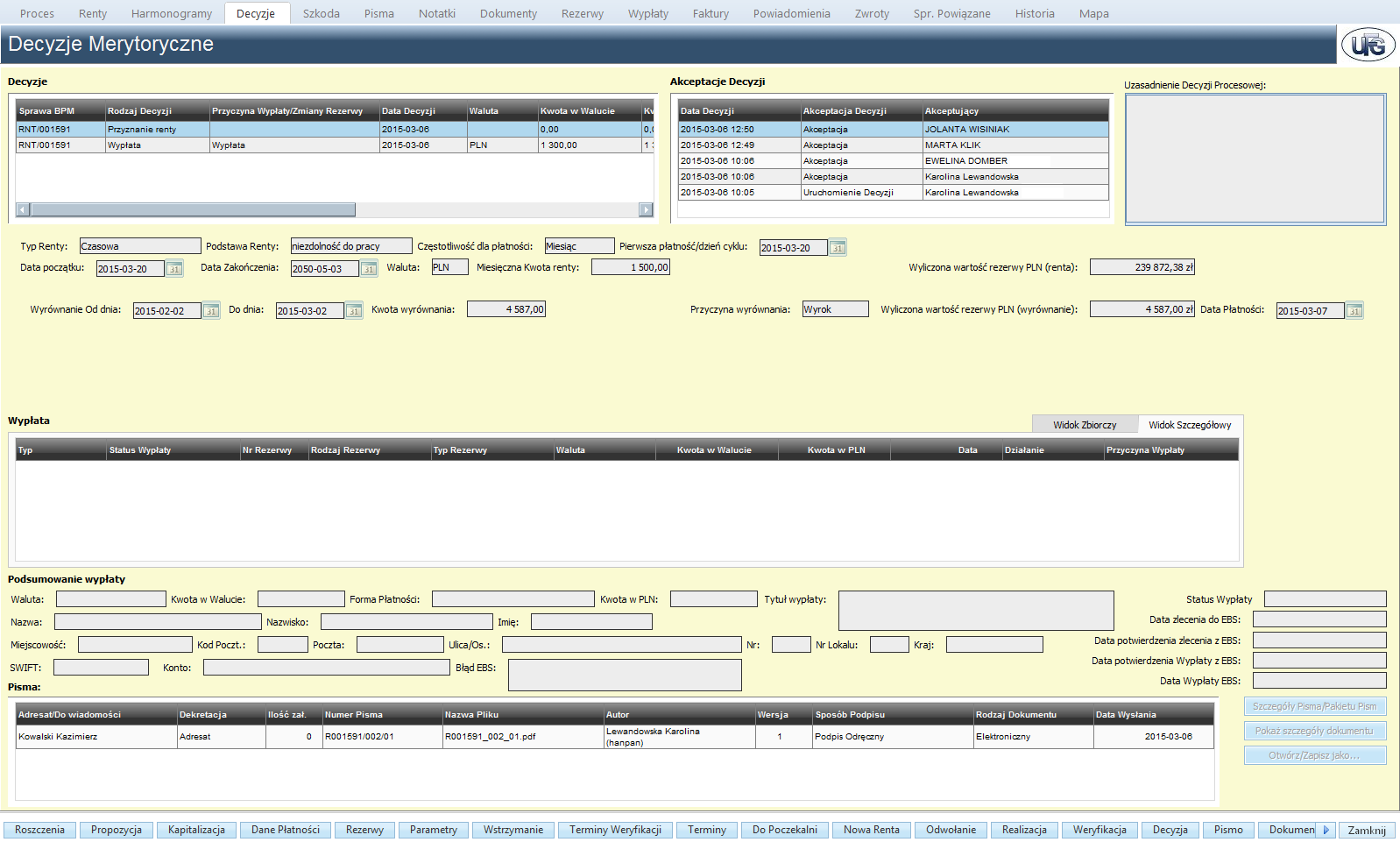Select the Wypłata decision row
The height and width of the screenshot is (842, 1400).
[335, 145]
